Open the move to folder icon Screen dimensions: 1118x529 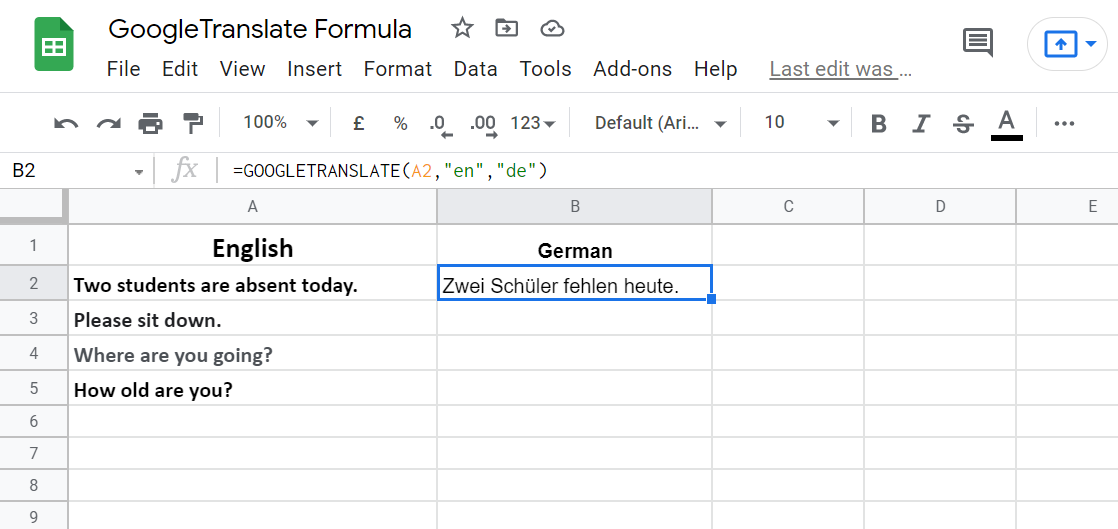pos(507,29)
